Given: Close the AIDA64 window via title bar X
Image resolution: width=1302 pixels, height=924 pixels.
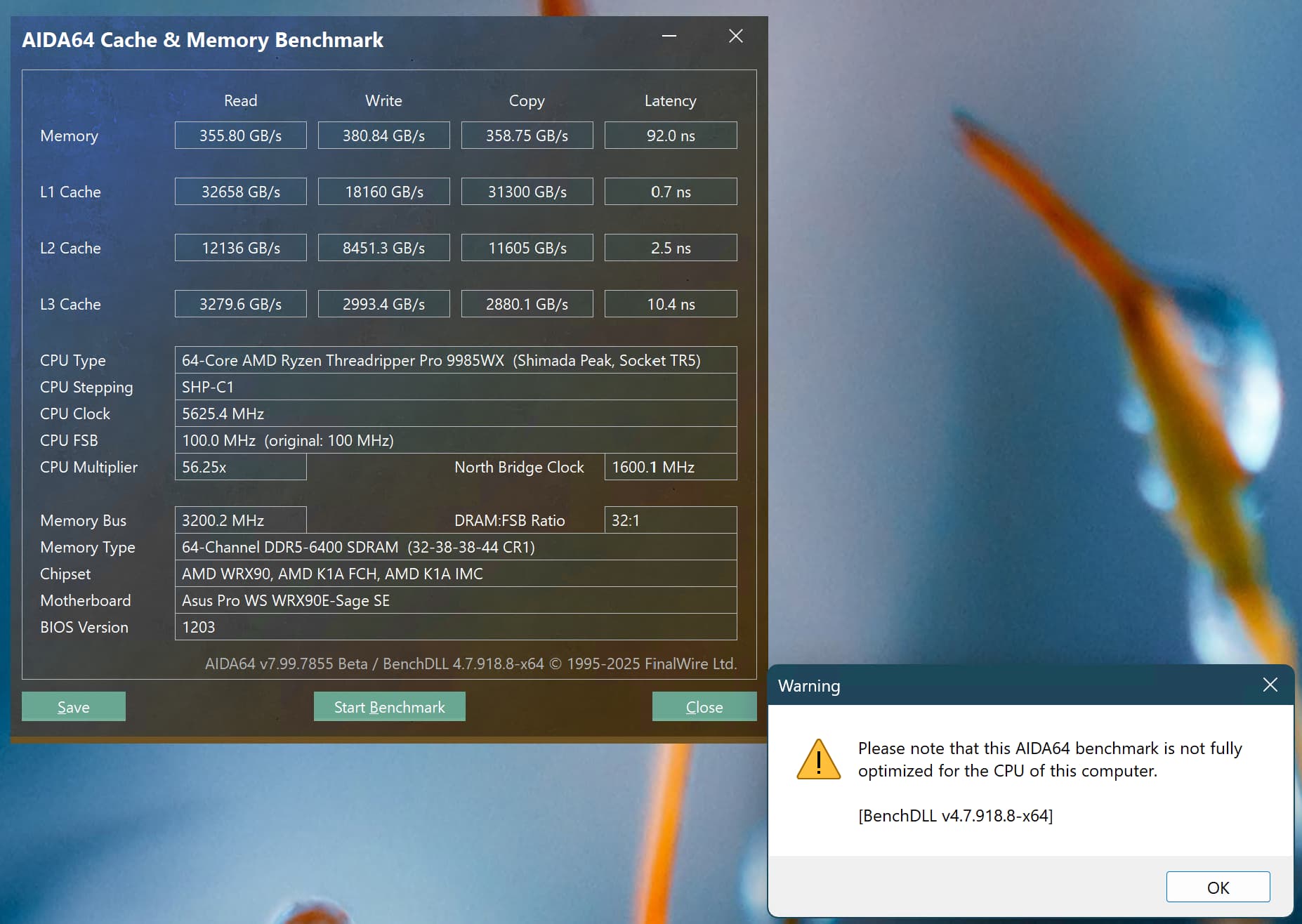Looking at the screenshot, I should (x=735, y=37).
